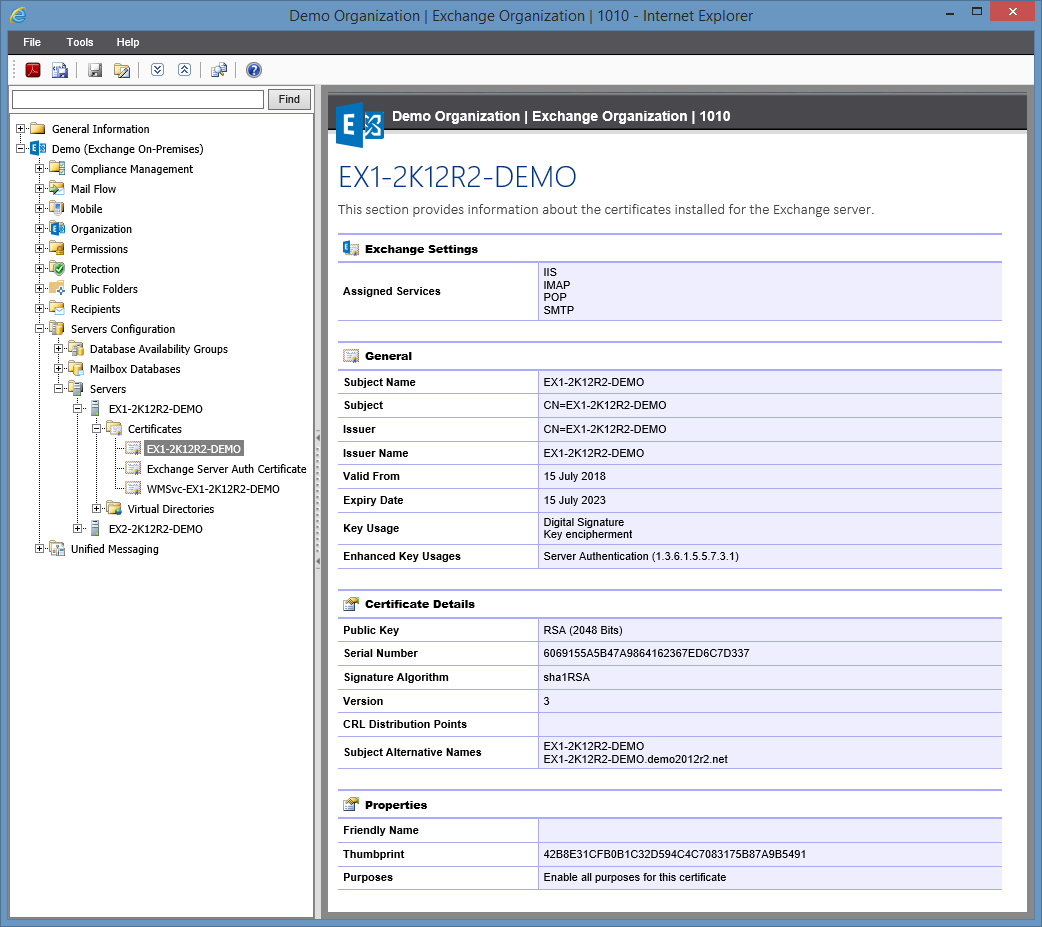Click the Mail Flow folder icon
The height and width of the screenshot is (927, 1042).
[57, 189]
